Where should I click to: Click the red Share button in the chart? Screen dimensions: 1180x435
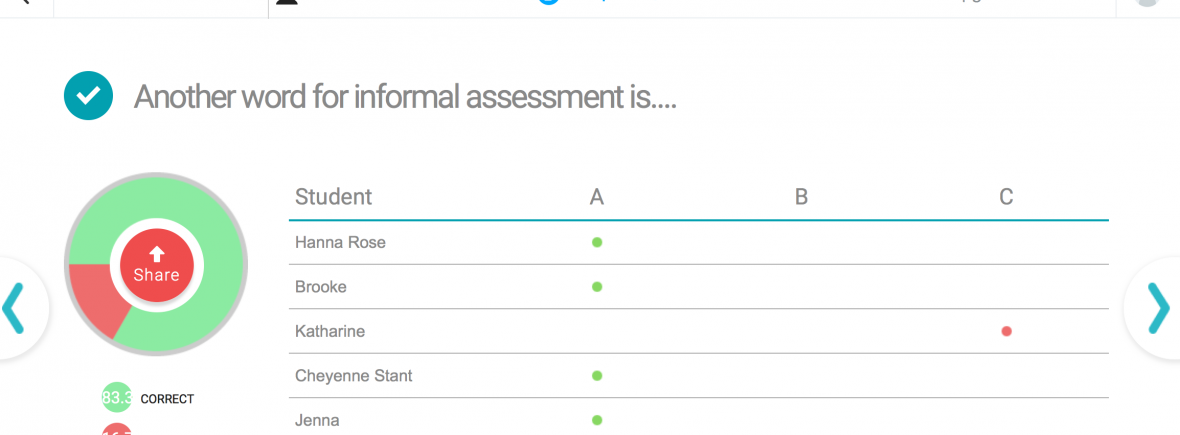156,265
